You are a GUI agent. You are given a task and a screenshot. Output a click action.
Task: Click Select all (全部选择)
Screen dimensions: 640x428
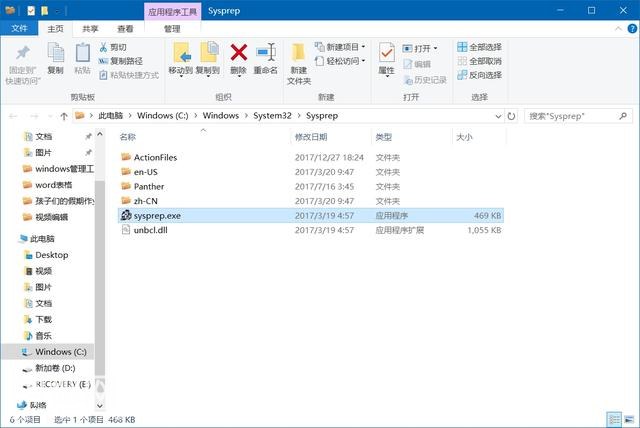coord(479,47)
